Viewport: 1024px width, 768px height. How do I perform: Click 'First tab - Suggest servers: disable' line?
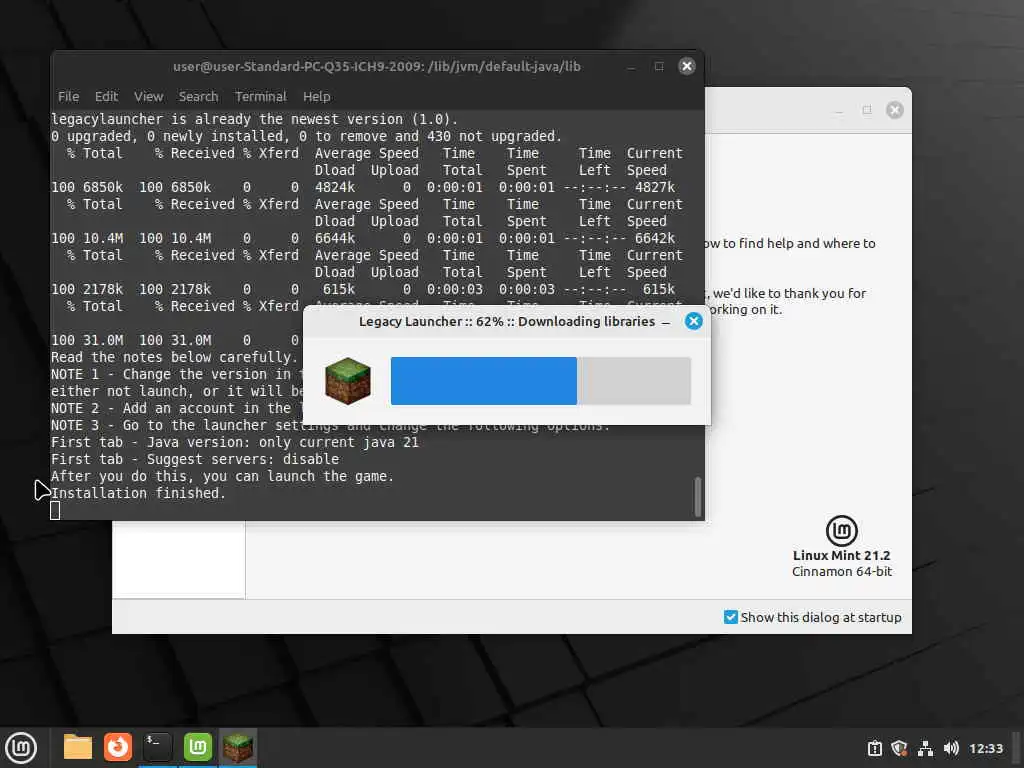(195, 459)
